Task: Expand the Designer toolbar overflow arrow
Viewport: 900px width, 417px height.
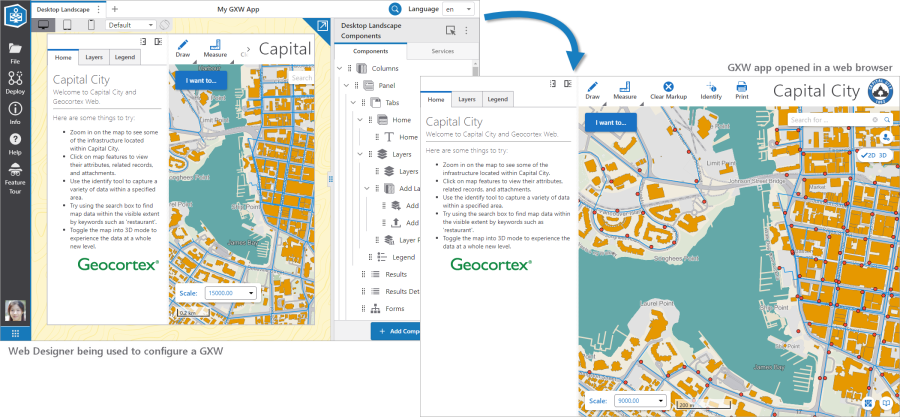Action: 249,49
